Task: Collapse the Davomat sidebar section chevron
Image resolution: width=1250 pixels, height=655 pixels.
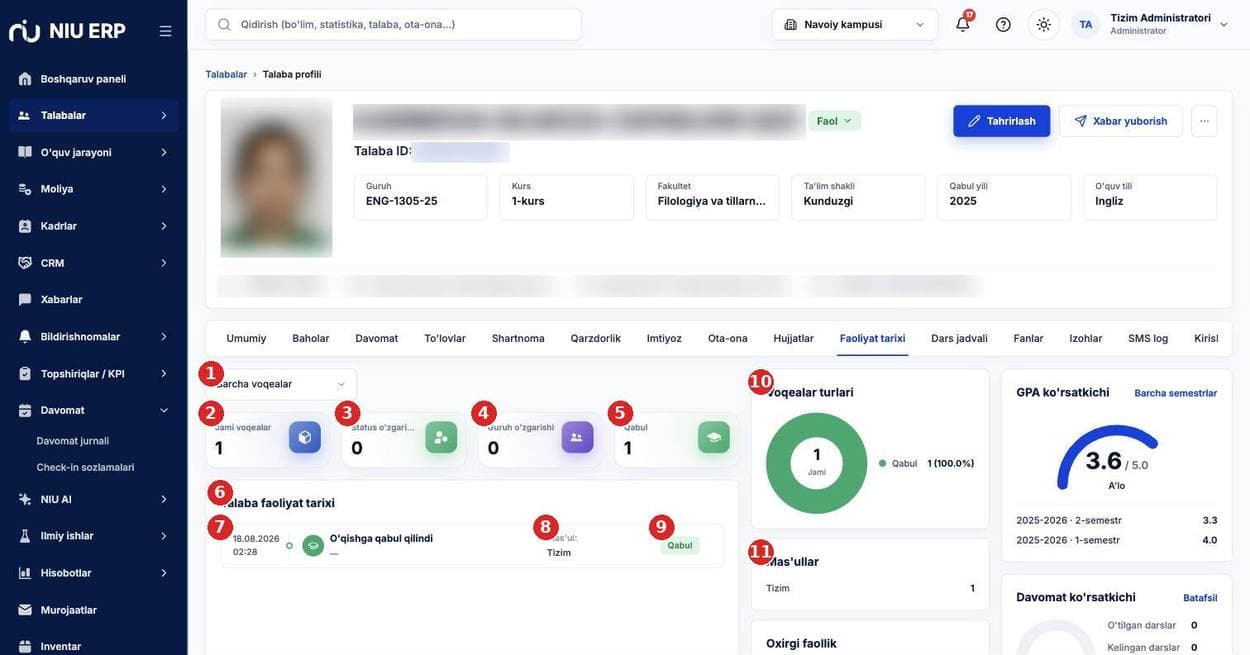Action: pyautogui.click(x=164, y=410)
